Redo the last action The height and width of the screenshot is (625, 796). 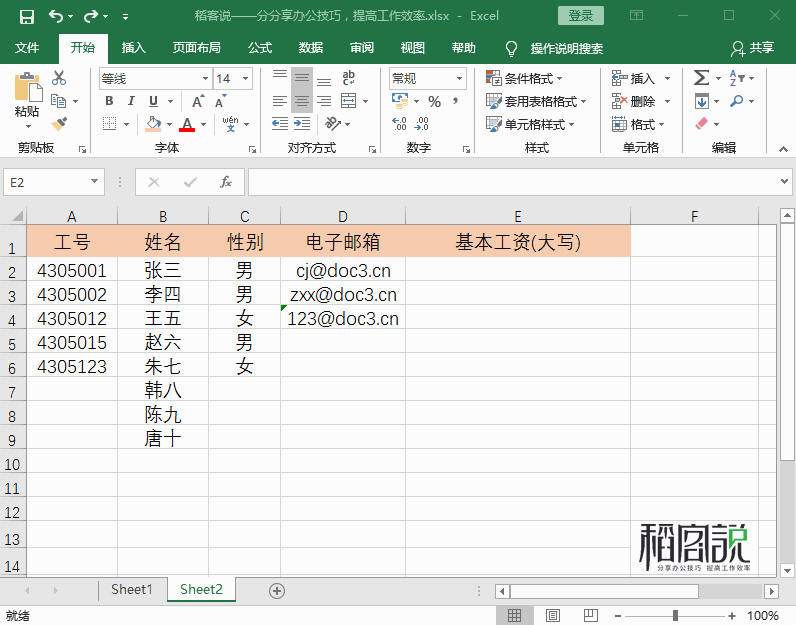(x=91, y=16)
